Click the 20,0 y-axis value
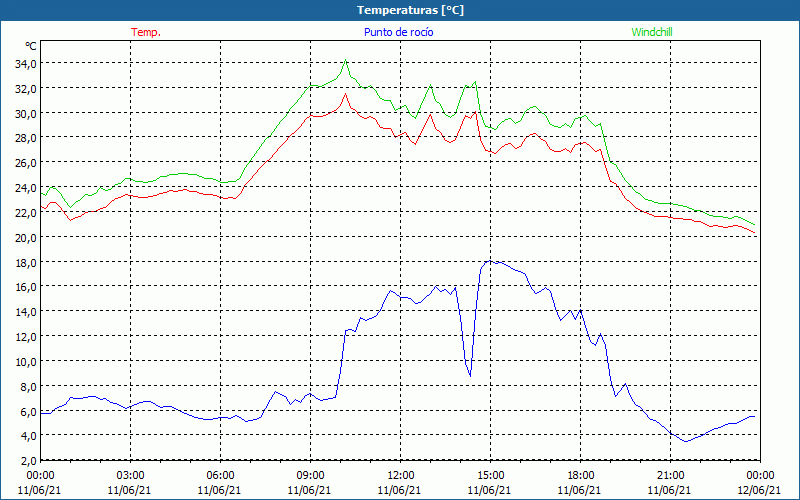The height and width of the screenshot is (500, 800). click(27, 238)
